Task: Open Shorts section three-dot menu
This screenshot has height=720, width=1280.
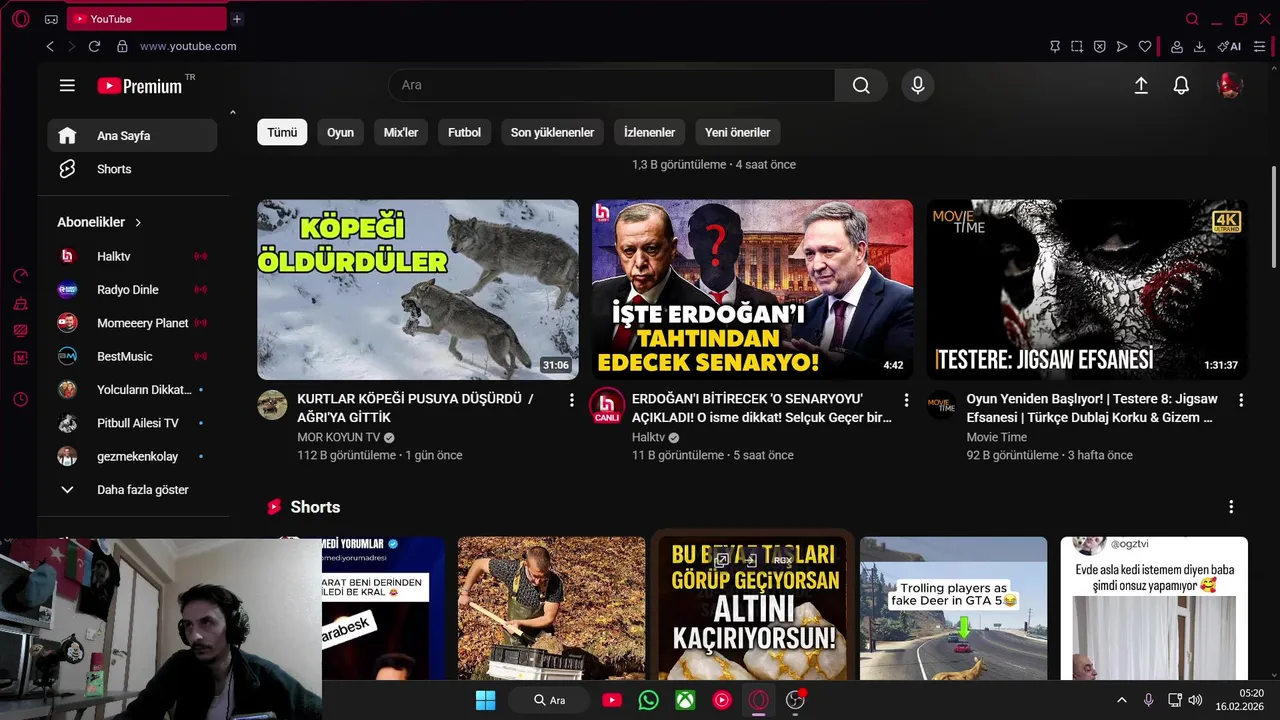Action: coord(1231,507)
